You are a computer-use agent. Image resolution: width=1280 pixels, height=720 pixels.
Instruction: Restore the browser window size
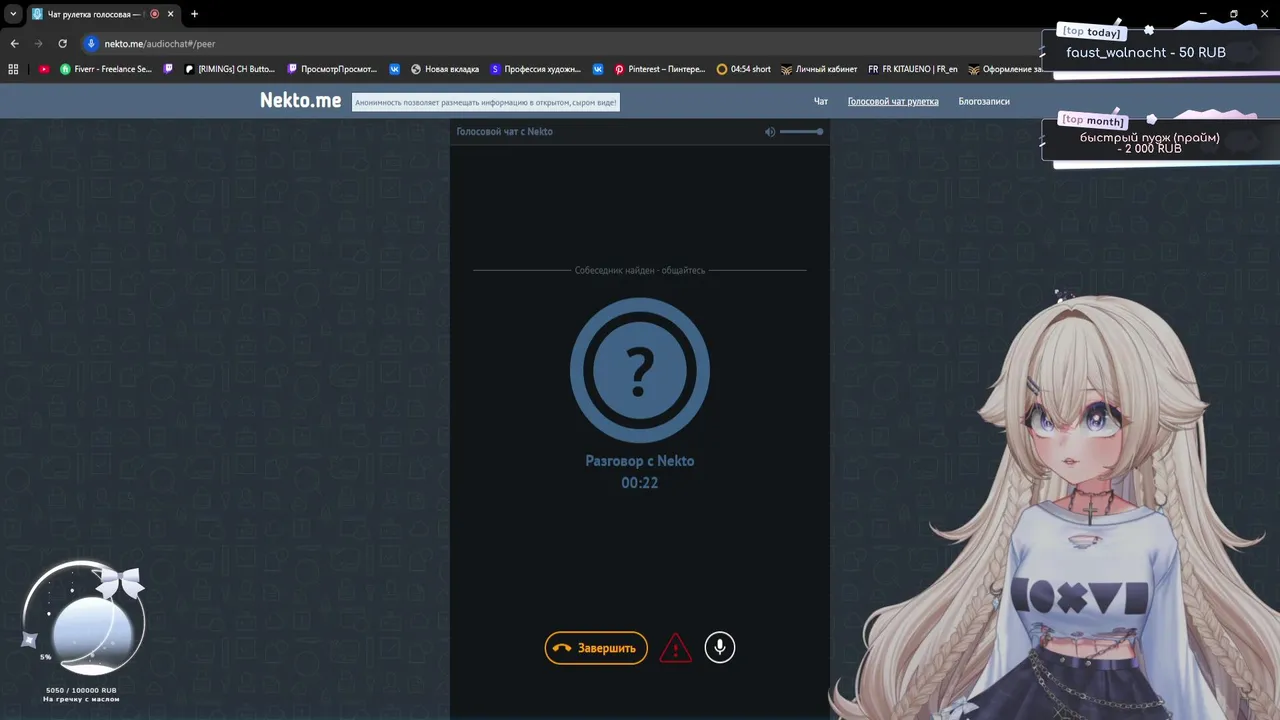click(x=1234, y=14)
